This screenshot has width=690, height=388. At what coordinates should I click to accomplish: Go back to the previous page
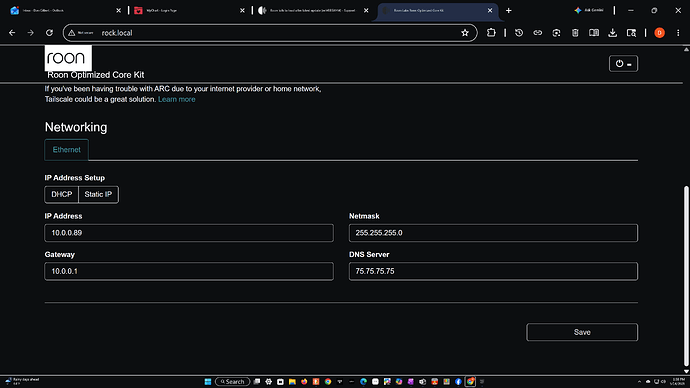(12, 33)
